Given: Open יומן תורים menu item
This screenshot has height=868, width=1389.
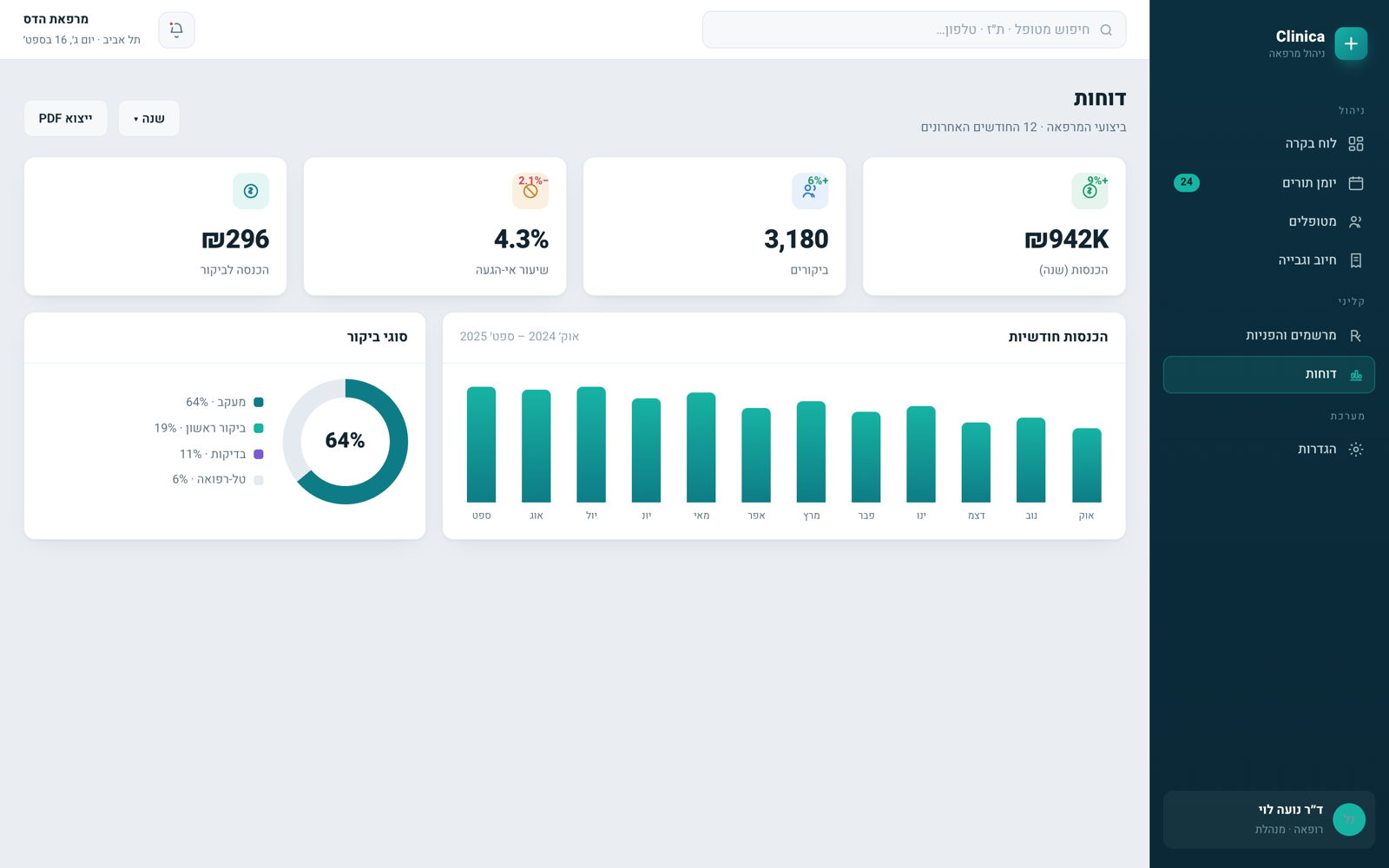Looking at the screenshot, I should [x=1268, y=182].
